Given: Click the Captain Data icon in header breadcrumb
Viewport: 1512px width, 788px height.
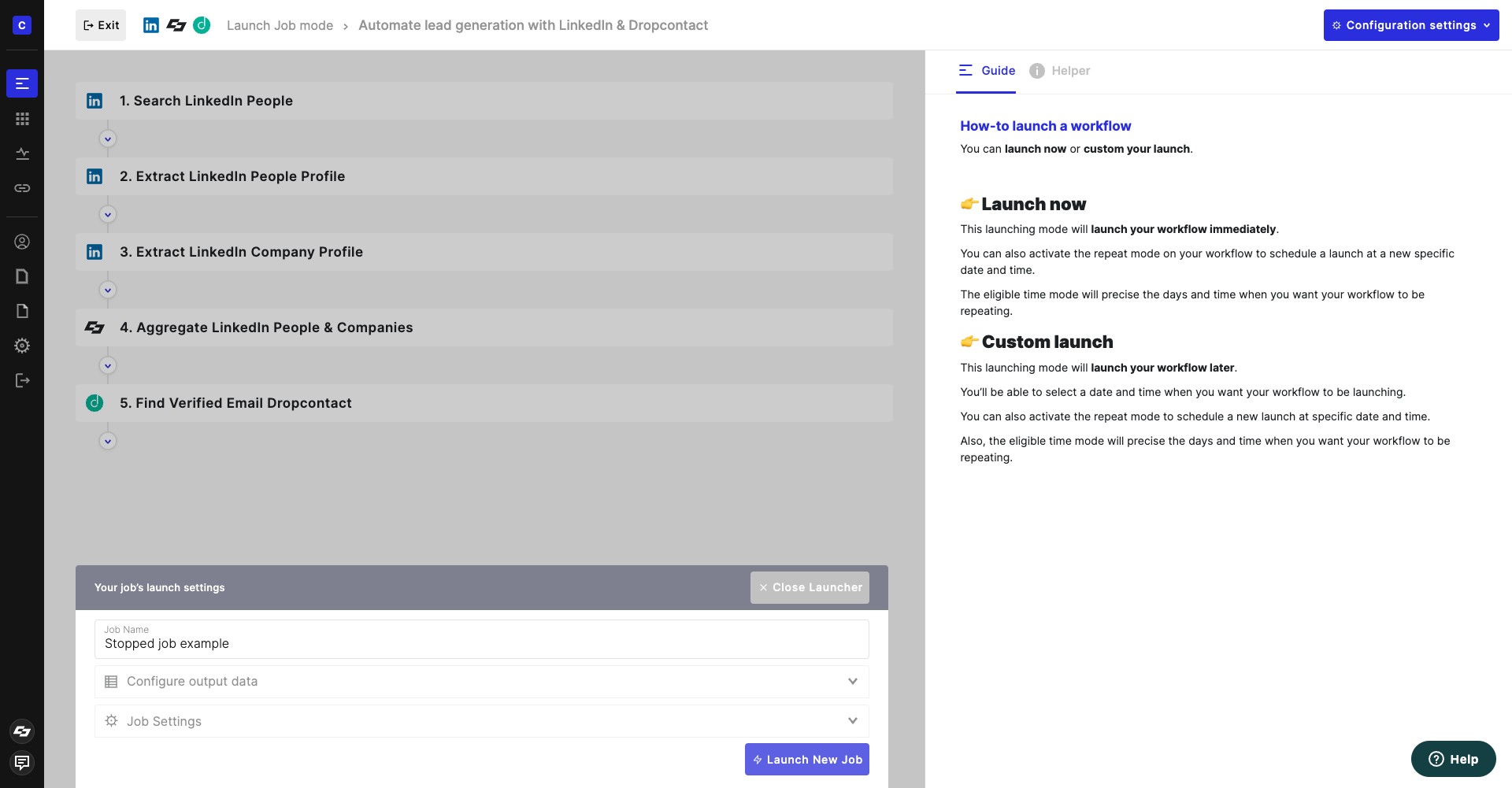Looking at the screenshot, I should coord(176,25).
